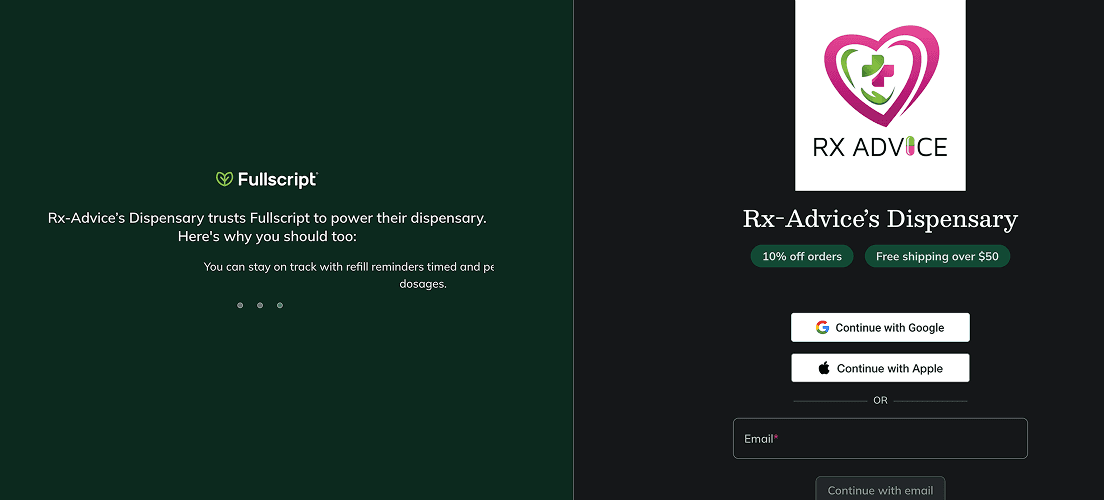Screen dimensions: 1104x500
Task: Select the middle carousel dot
Action: 260,305
